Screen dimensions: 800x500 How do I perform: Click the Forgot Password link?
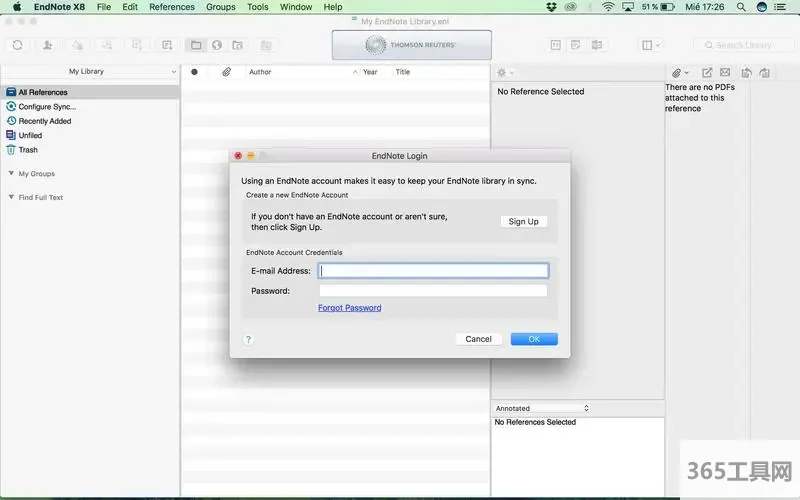[349, 308]
